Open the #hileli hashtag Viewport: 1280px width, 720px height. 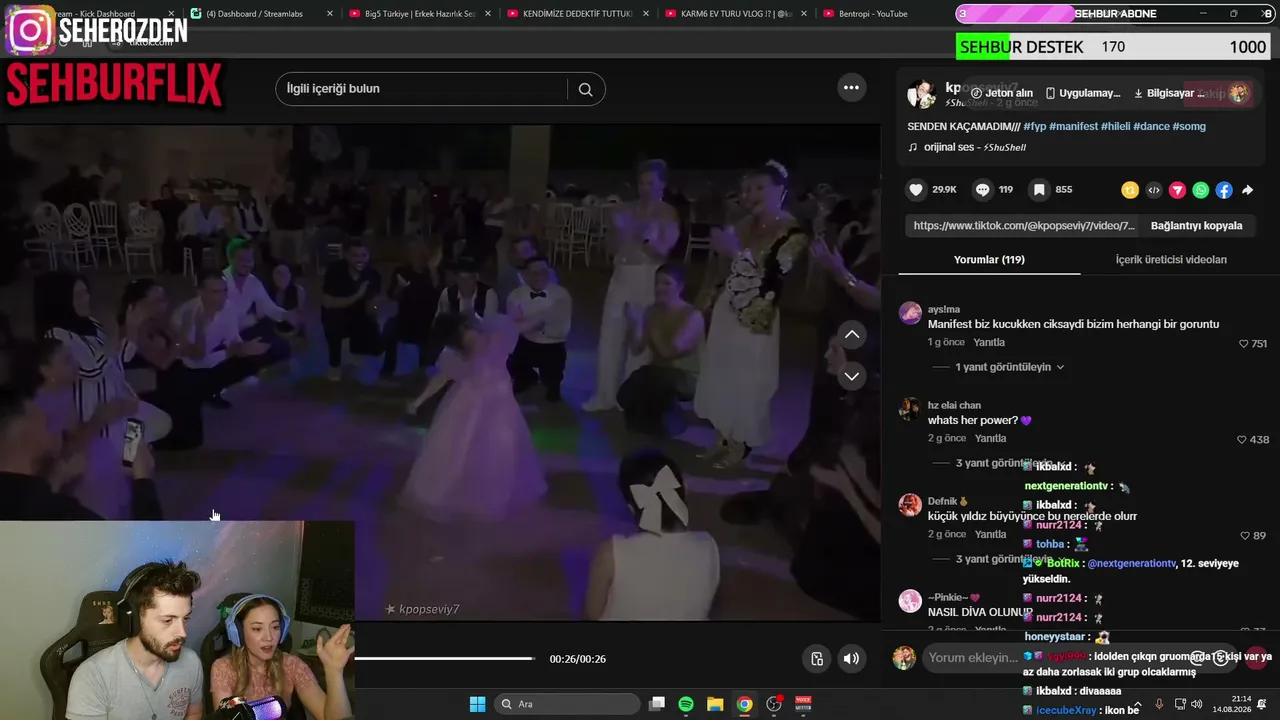(x=1116, y=127)
